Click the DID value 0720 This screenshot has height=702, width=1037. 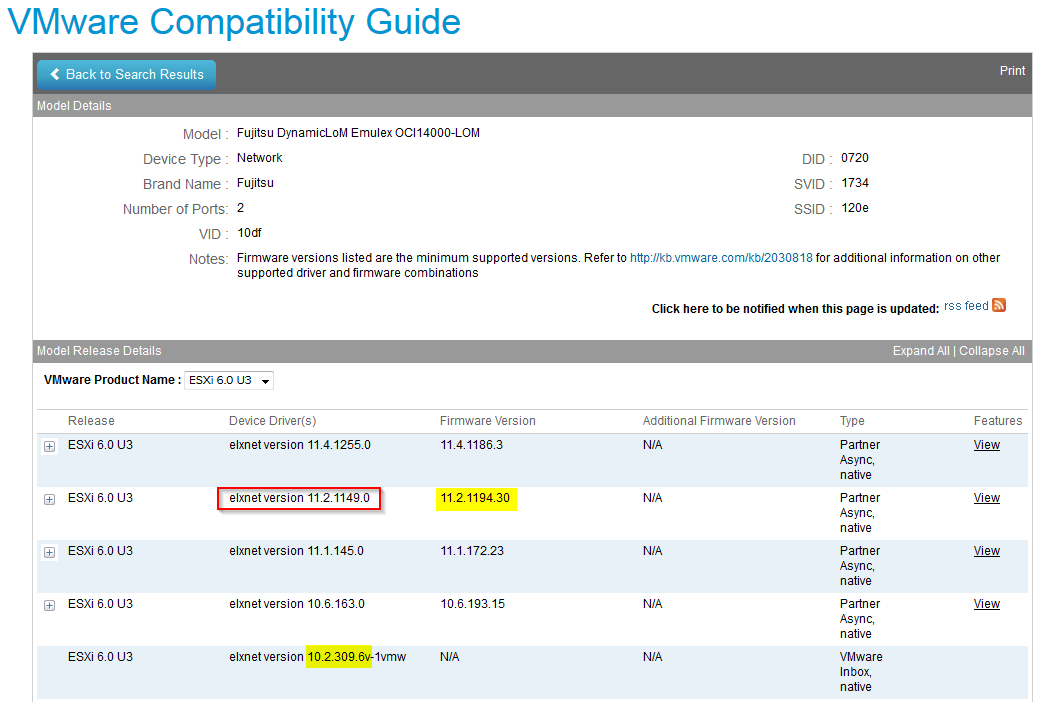tap(854, 158)
